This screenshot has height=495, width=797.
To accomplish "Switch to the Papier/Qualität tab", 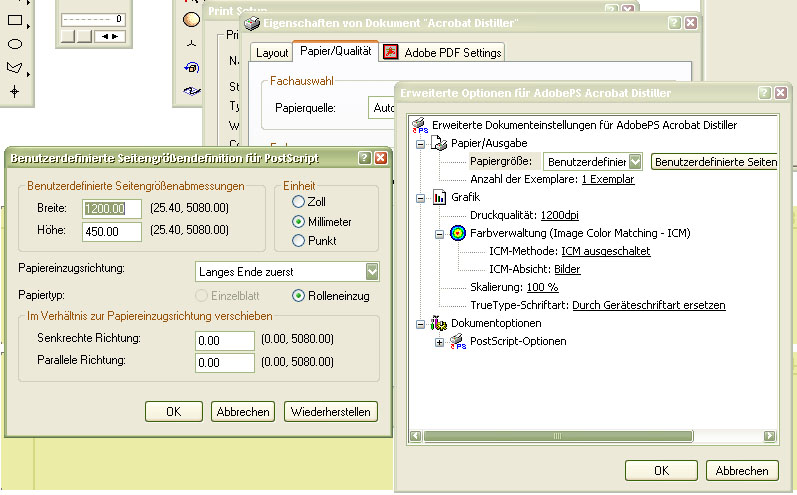I will click(335, 51).
